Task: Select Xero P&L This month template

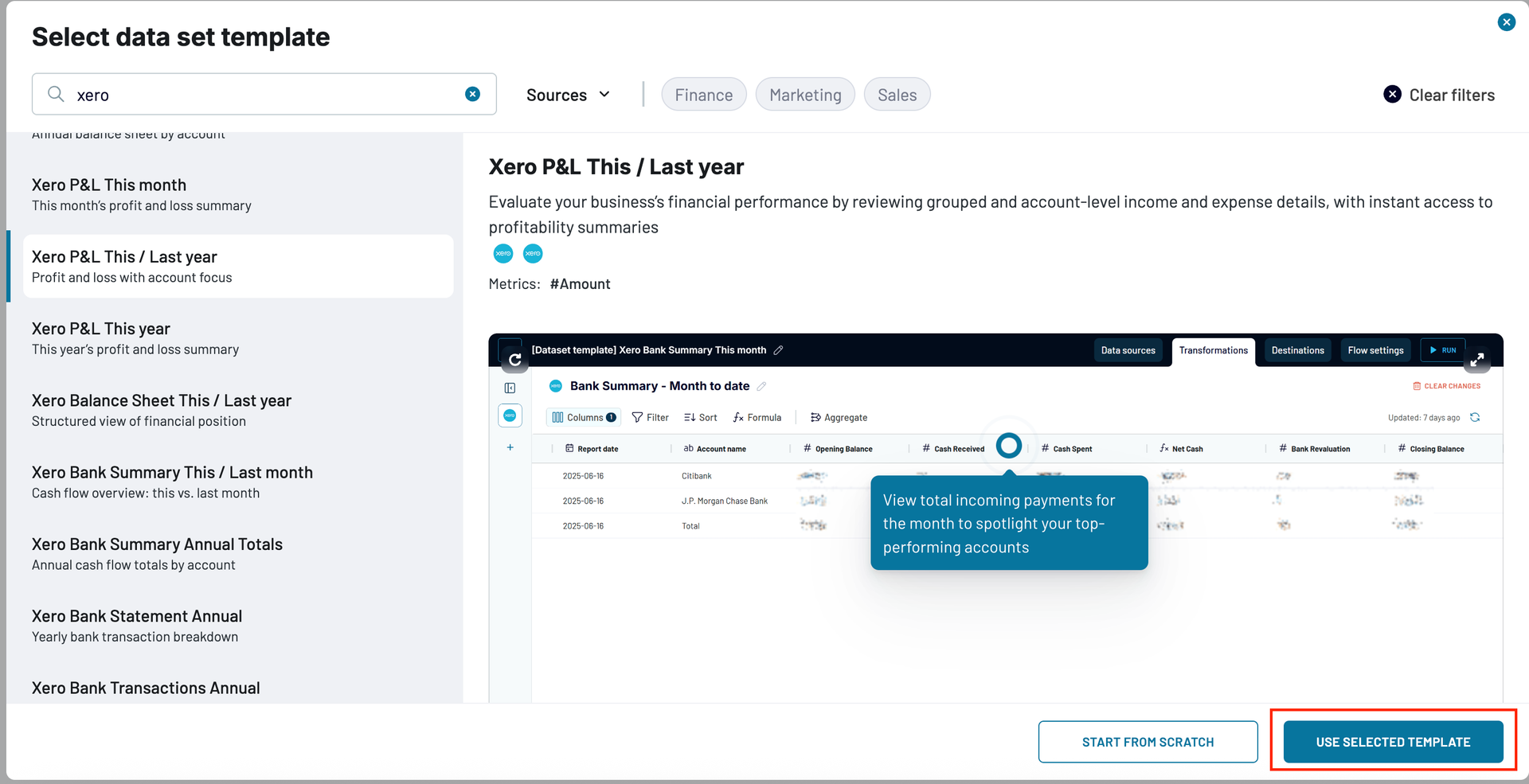Action: tap(238, 194)
